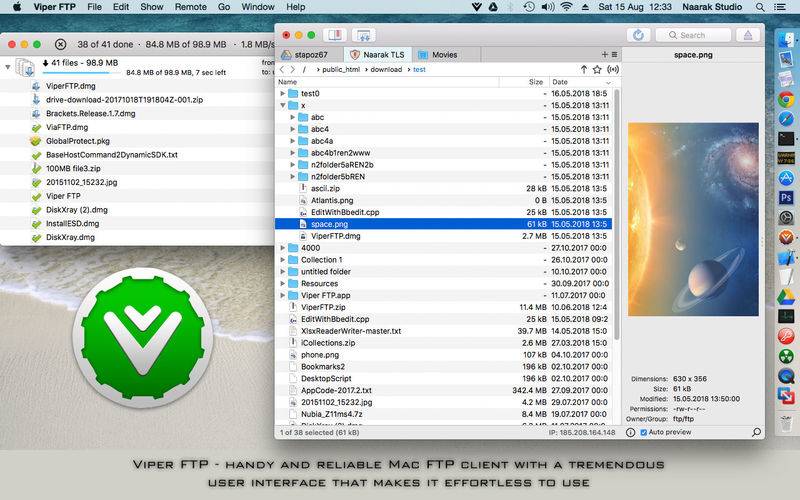This screenshot has height=500, width=800.
Task: Cancel the transfer with X button
Action: pyautogui.click(x=60, y=44)
